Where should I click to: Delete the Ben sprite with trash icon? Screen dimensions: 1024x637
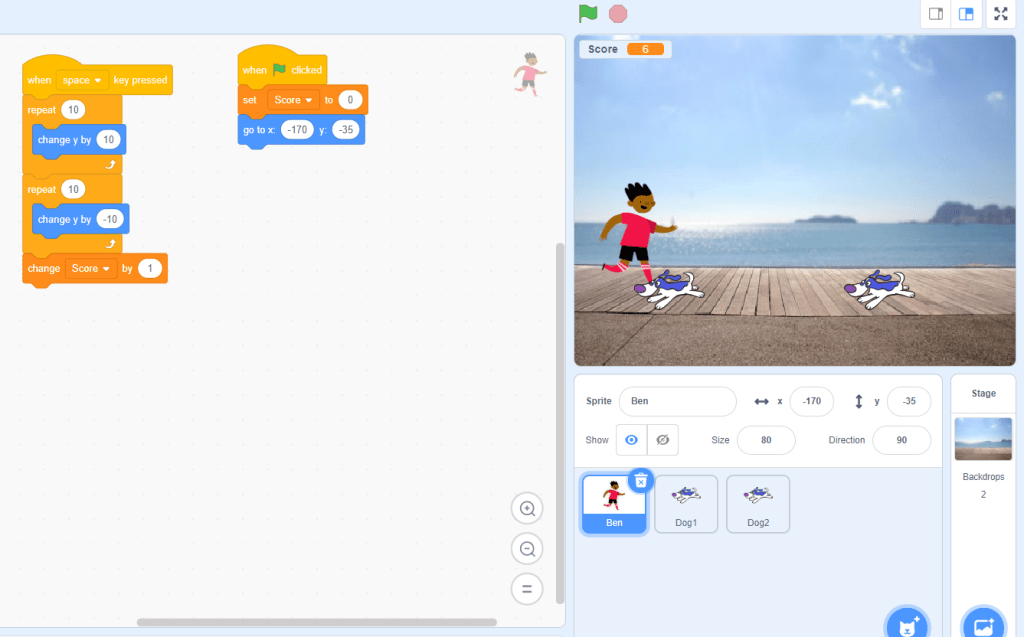641,481
